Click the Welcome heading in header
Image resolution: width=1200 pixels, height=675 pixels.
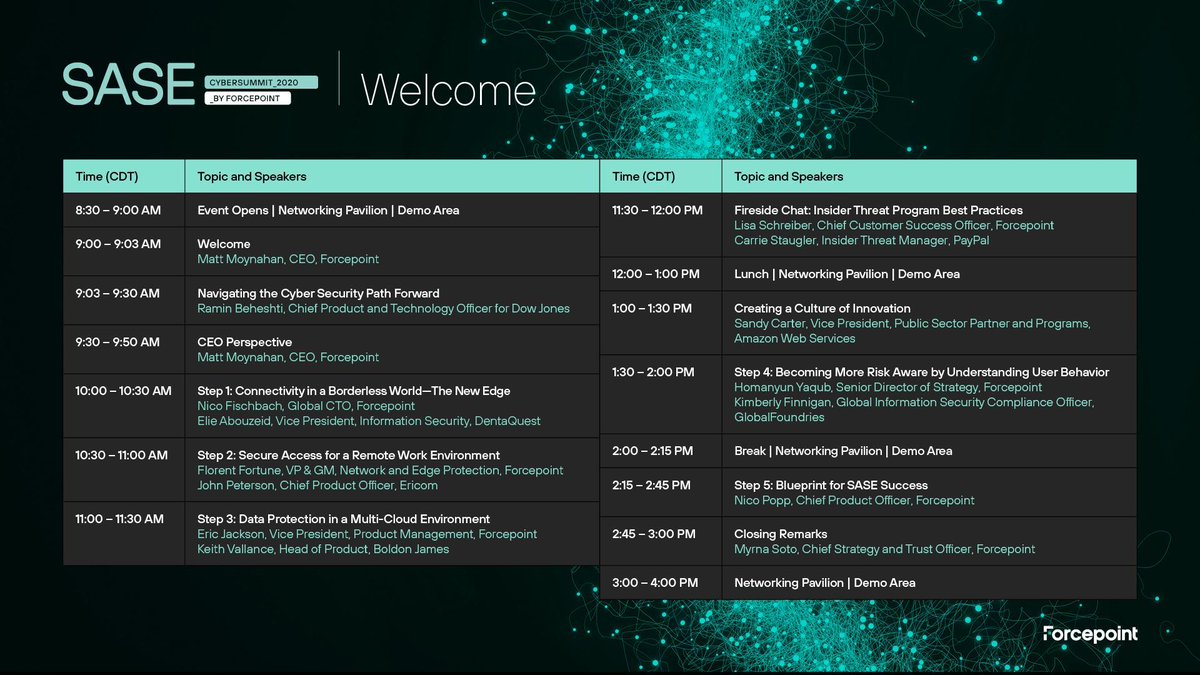click(448, 90)
